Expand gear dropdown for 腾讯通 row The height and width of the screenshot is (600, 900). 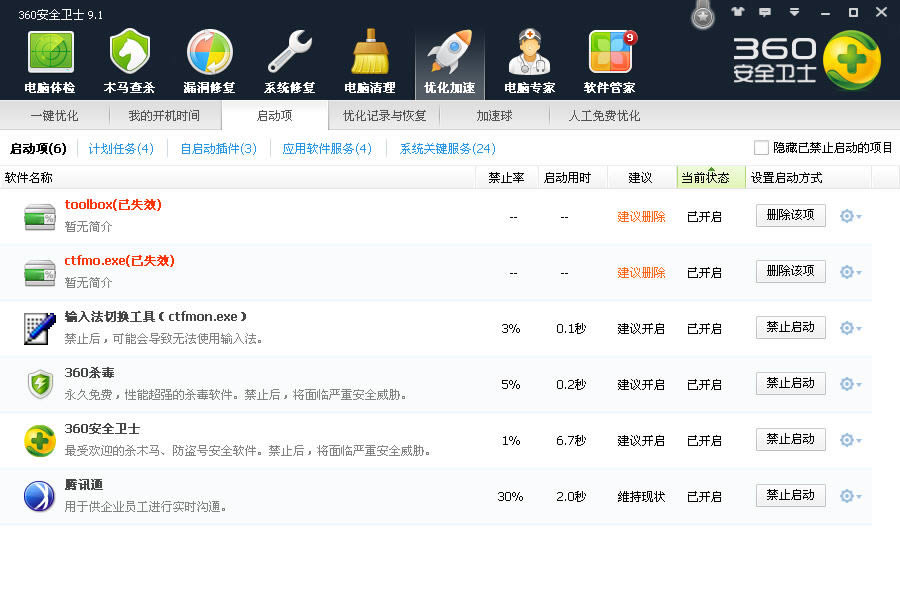point(850,496)
